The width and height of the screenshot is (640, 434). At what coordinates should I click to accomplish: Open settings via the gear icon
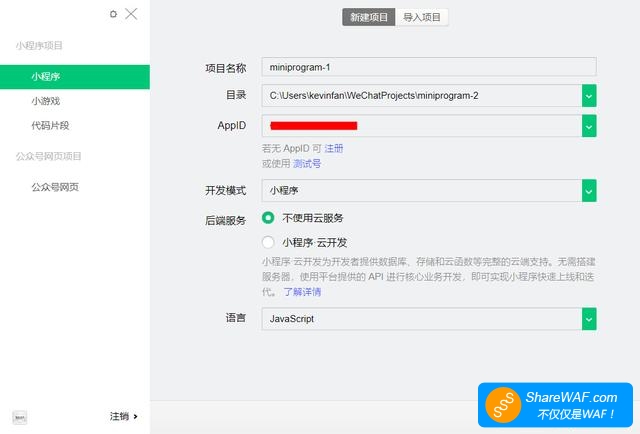click(113, 14)
